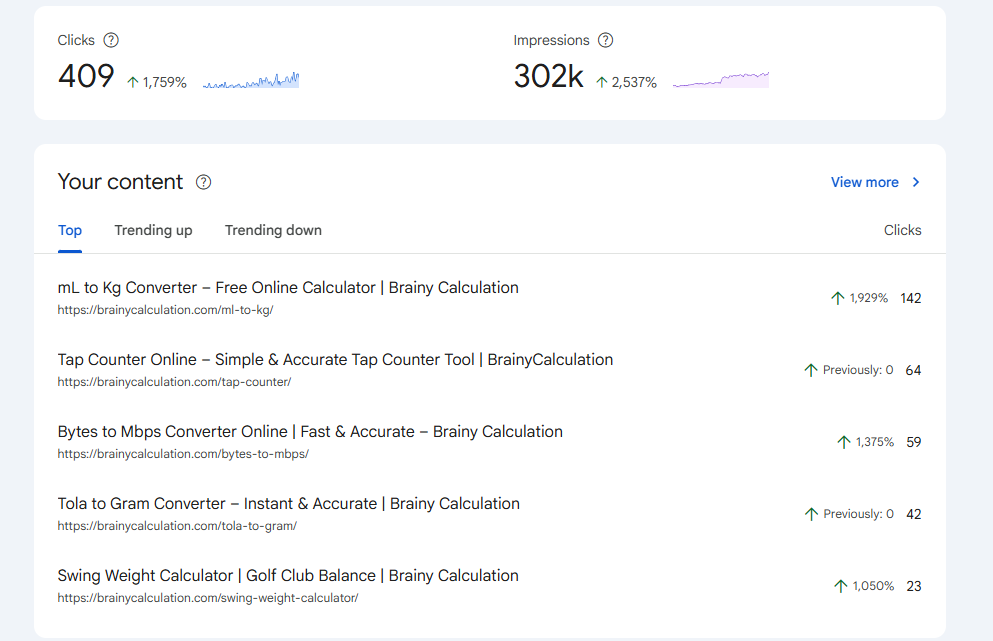This screenshot has width=993, height=641.
Task: Click the bytes-to-mbps URL
Action: [183, 454]
